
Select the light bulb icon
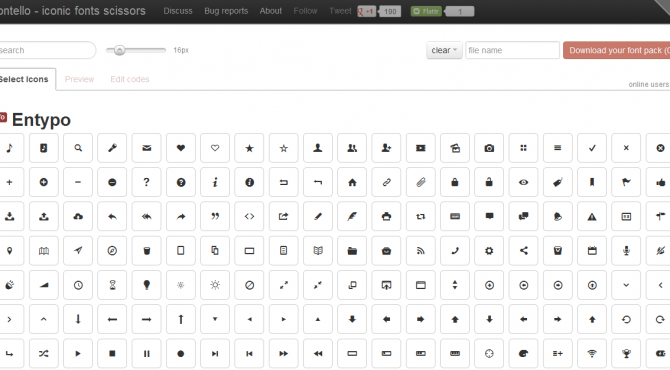147,285
